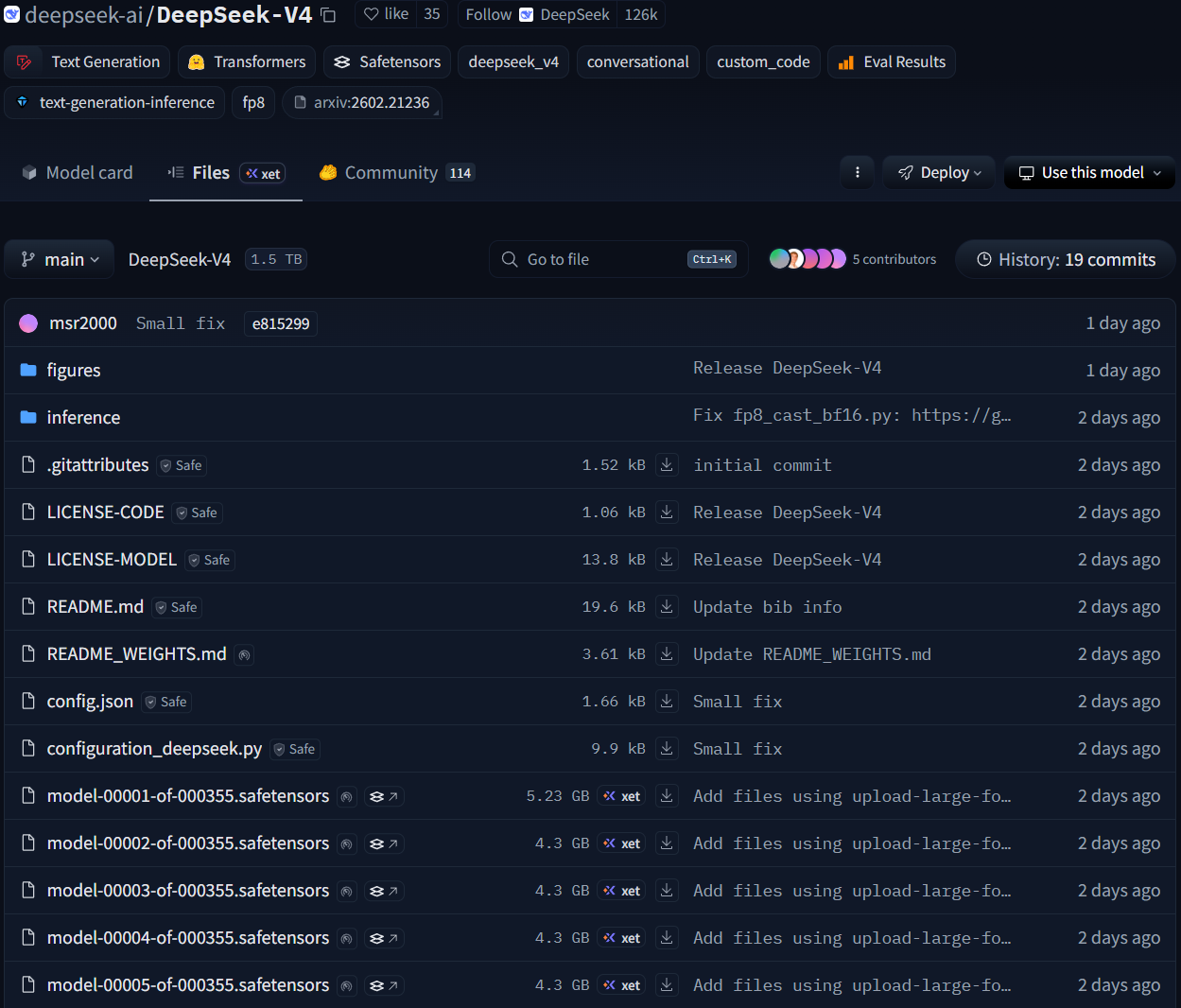Viewport: 1181px width, 1008px height.
Task: Open model-00004-of-000355.safetensors file page
Action: coord(188,937)
